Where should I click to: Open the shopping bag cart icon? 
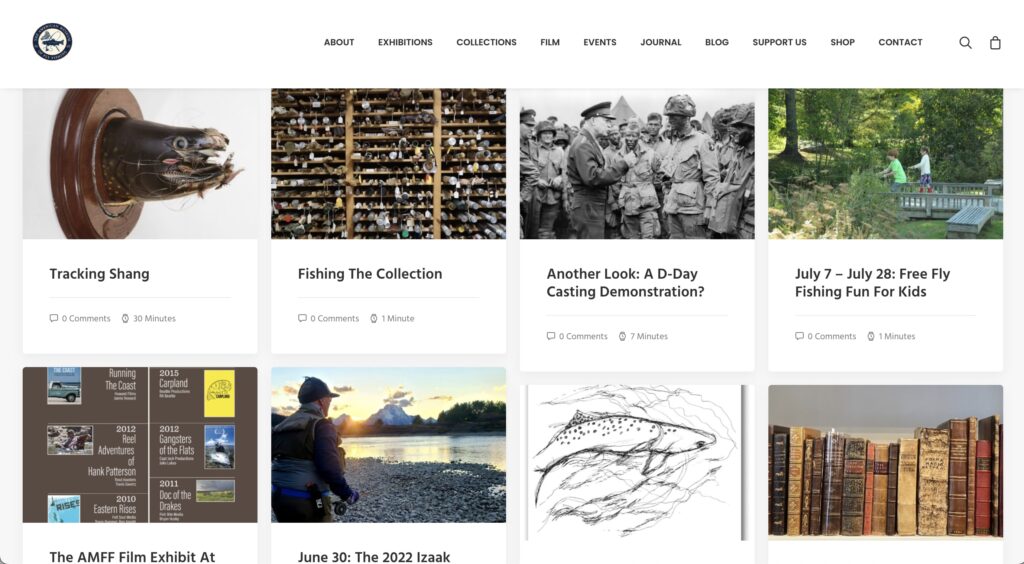(x=995, y=42)
